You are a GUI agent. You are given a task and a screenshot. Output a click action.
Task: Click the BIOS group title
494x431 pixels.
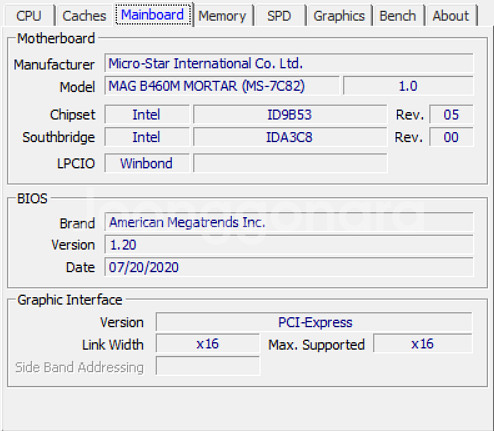click(32, 199)
